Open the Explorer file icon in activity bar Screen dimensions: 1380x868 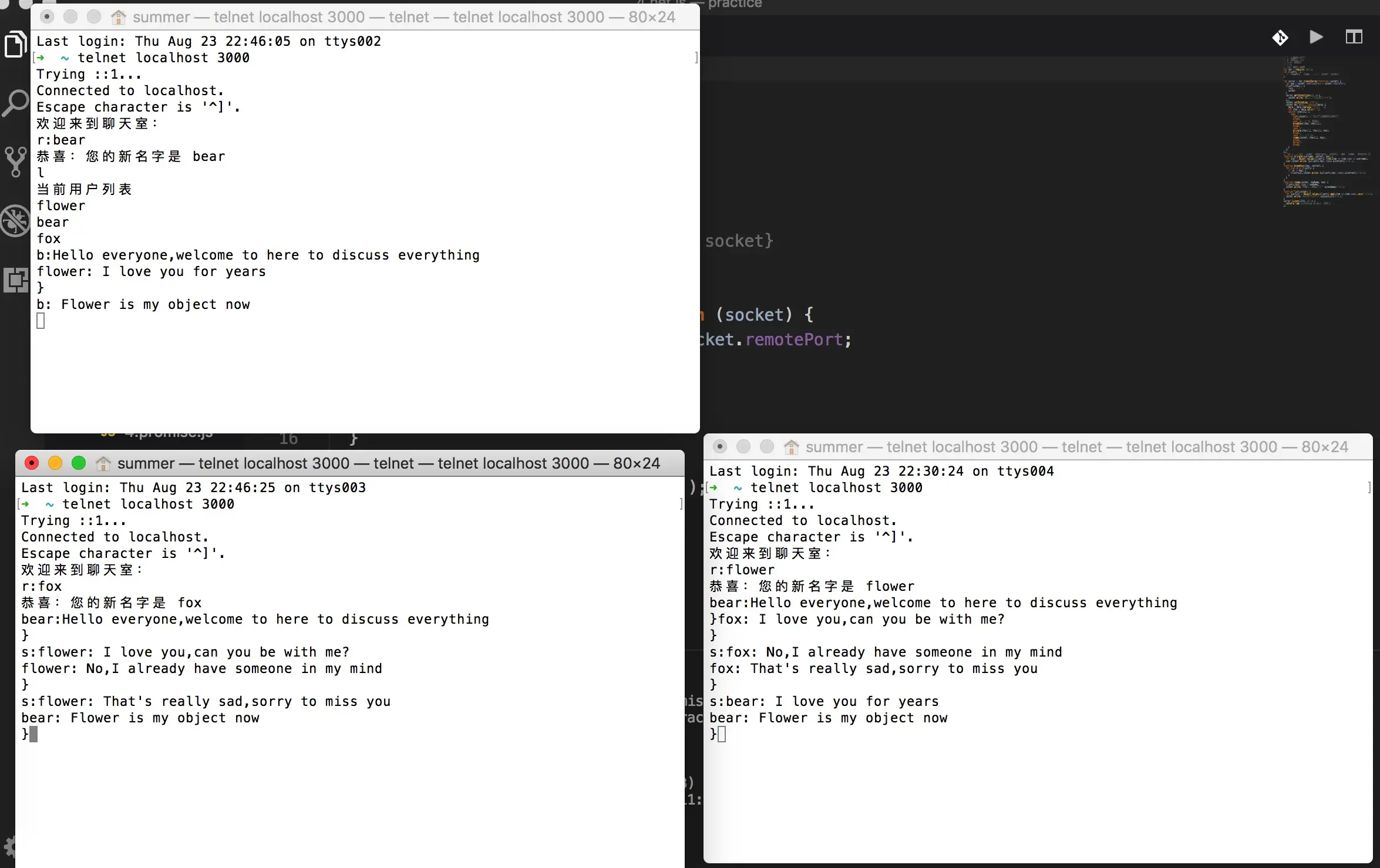coord(15,45)
